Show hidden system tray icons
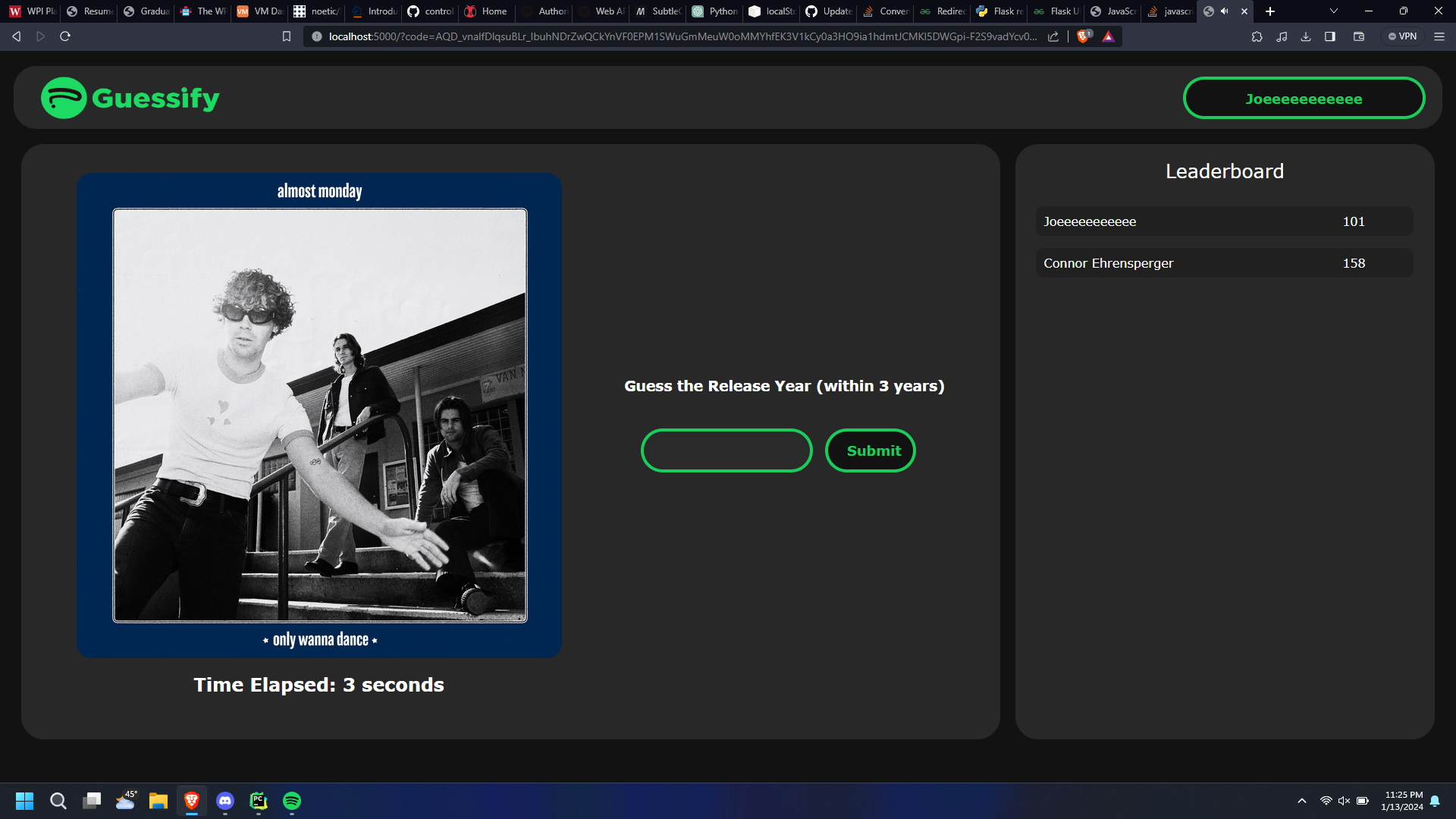Screen dimensions: 1456x819 1302,801
